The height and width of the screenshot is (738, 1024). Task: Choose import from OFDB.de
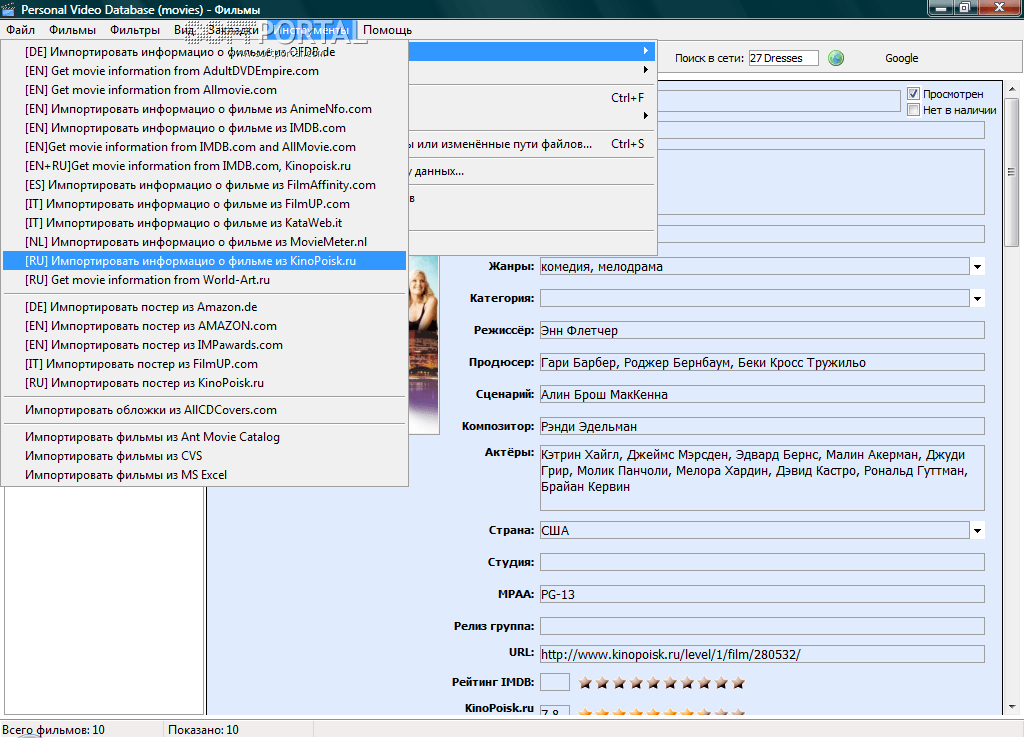tap(204, 52)
